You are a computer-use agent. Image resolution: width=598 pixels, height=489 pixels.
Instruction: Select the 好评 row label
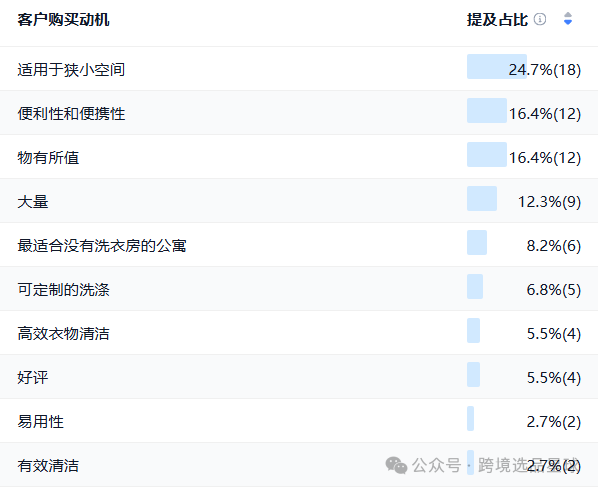tap(33, 378)
